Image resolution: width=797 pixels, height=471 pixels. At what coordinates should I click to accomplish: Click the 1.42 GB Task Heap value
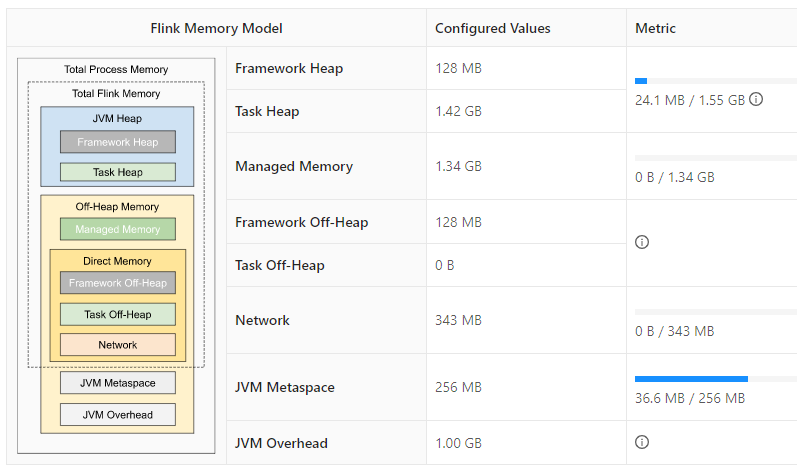(x=458, y=111)
